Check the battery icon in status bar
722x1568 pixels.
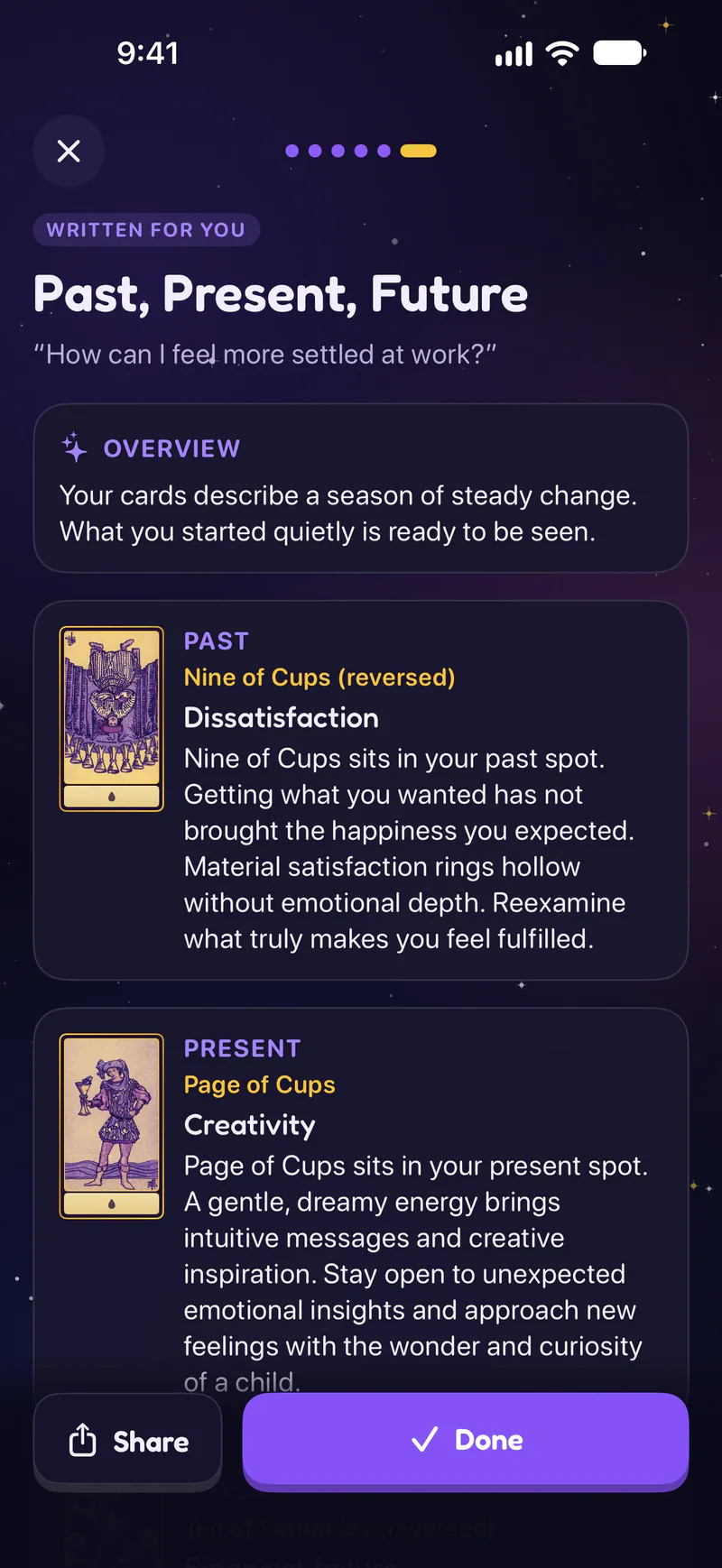tap(620, 54)
